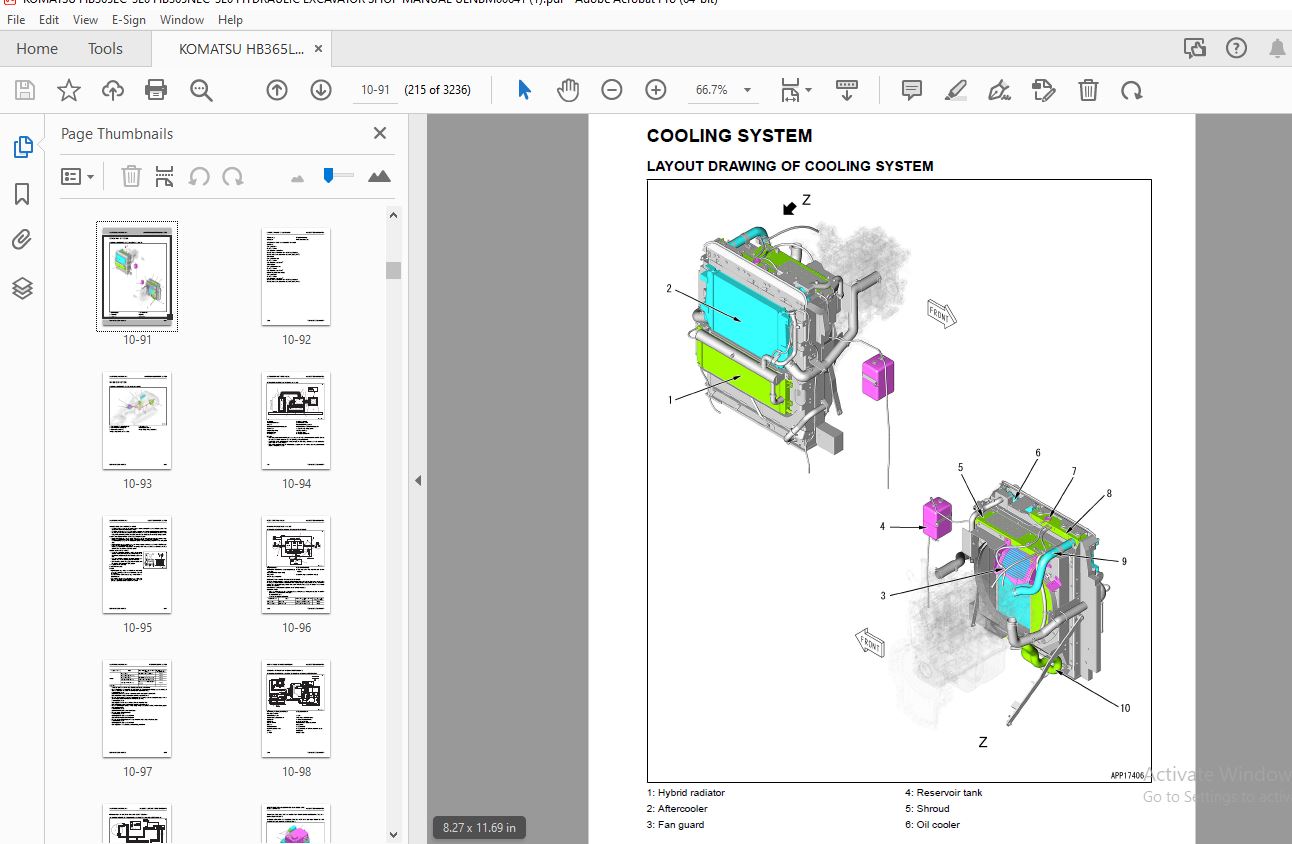This screenshot has width=1292, height=844.
Task: Click the "1: Hybrid radiator" legend text
Action: tap(686, 793)
